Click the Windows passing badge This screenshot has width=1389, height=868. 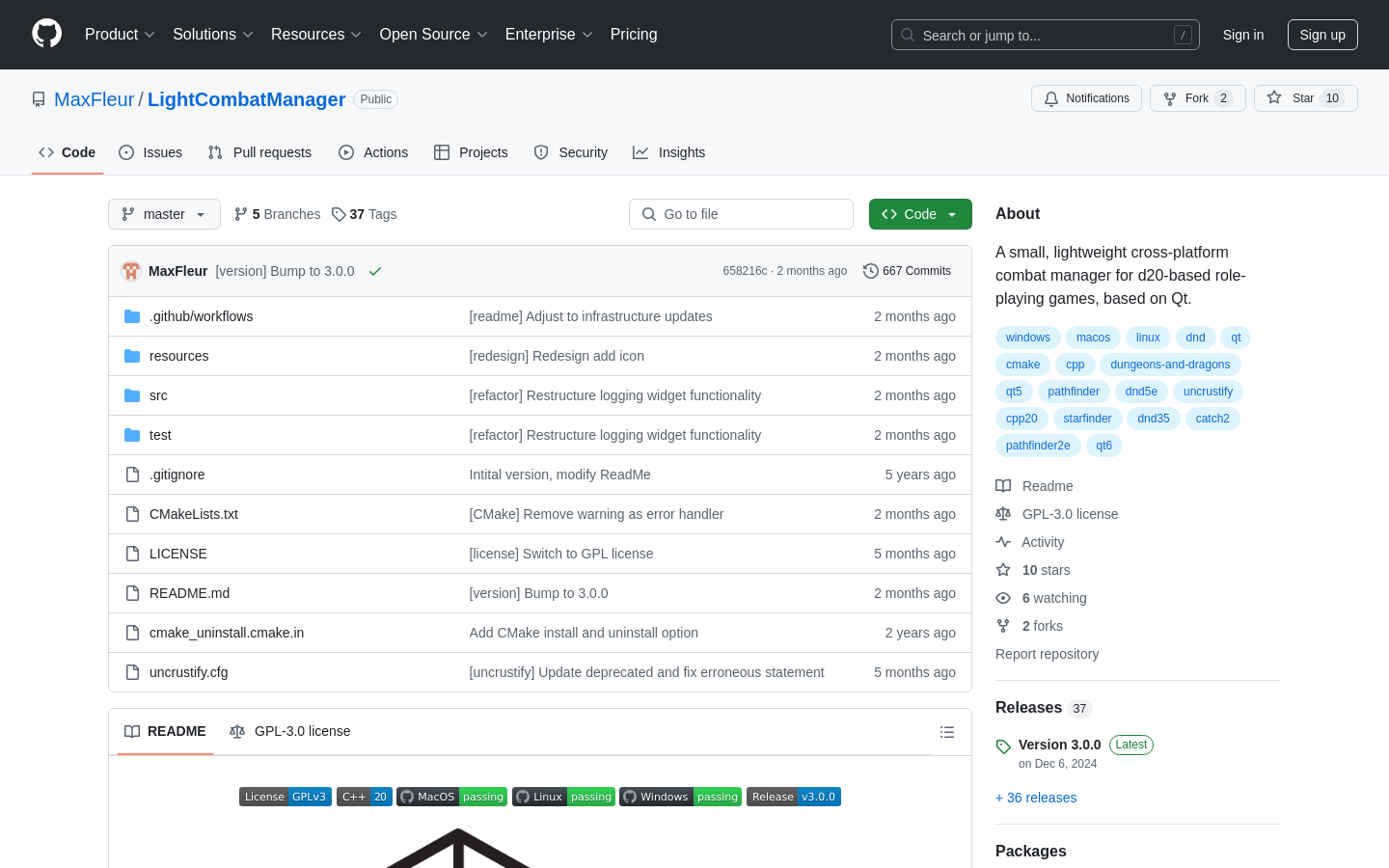pos(681,797)
